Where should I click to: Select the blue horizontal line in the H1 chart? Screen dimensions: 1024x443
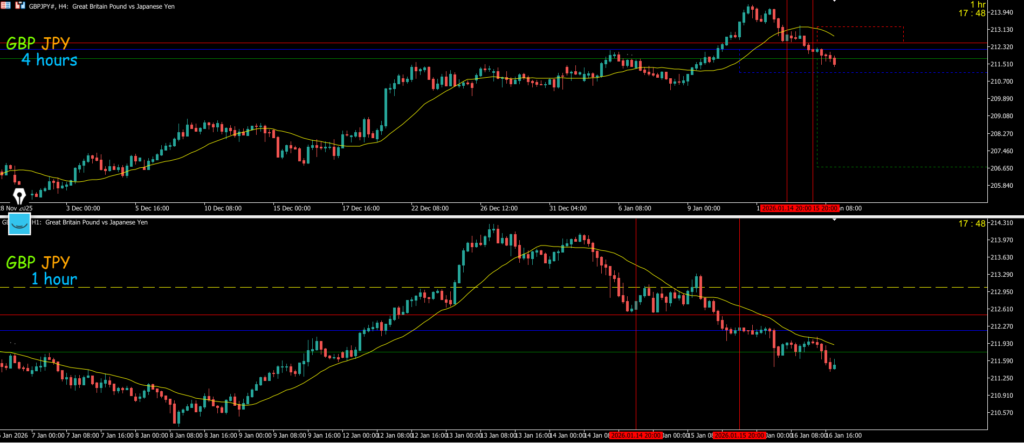point(300,331)
